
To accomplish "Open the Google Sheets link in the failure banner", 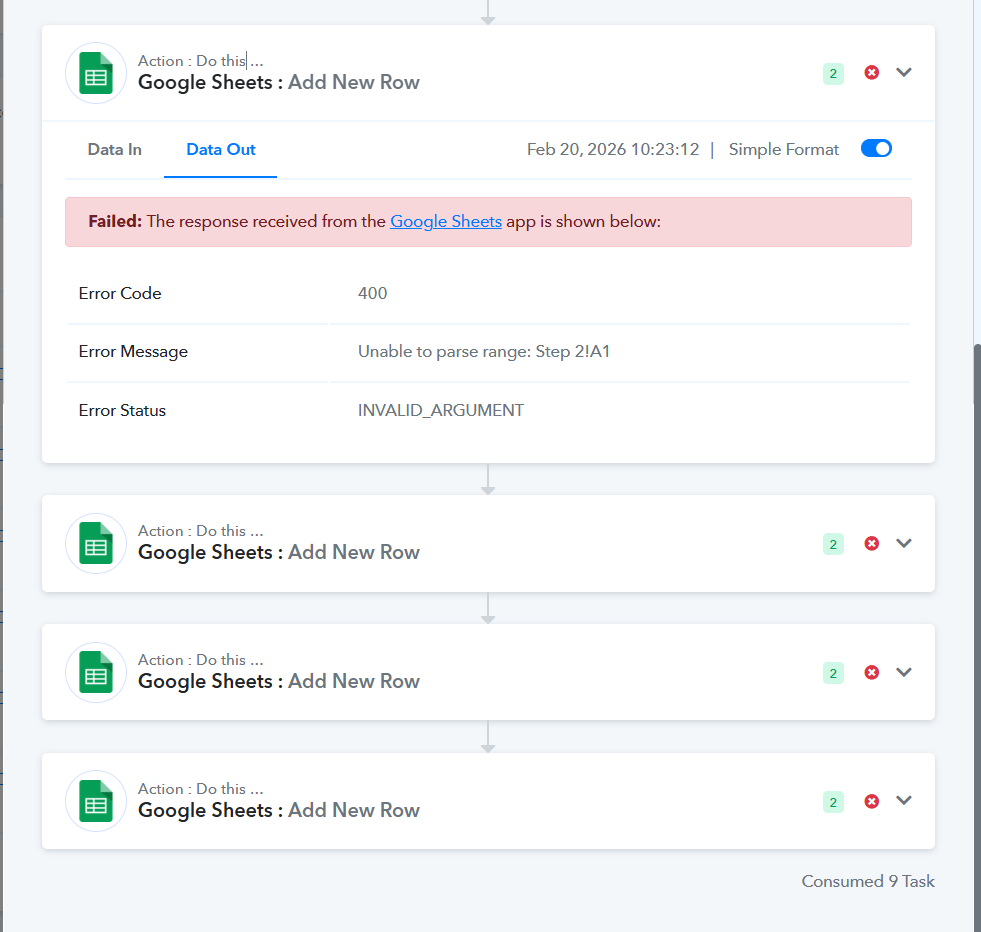I will point(446,221).
